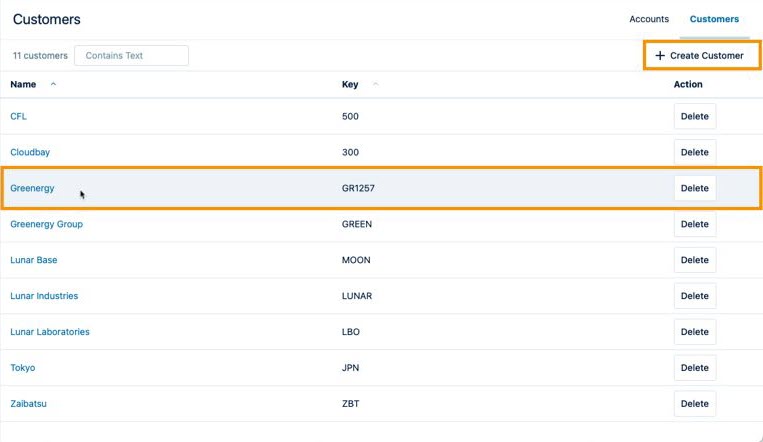Click the Create Customer button
The height and width of the screenshot is (442, 763).
coord(699,56)
